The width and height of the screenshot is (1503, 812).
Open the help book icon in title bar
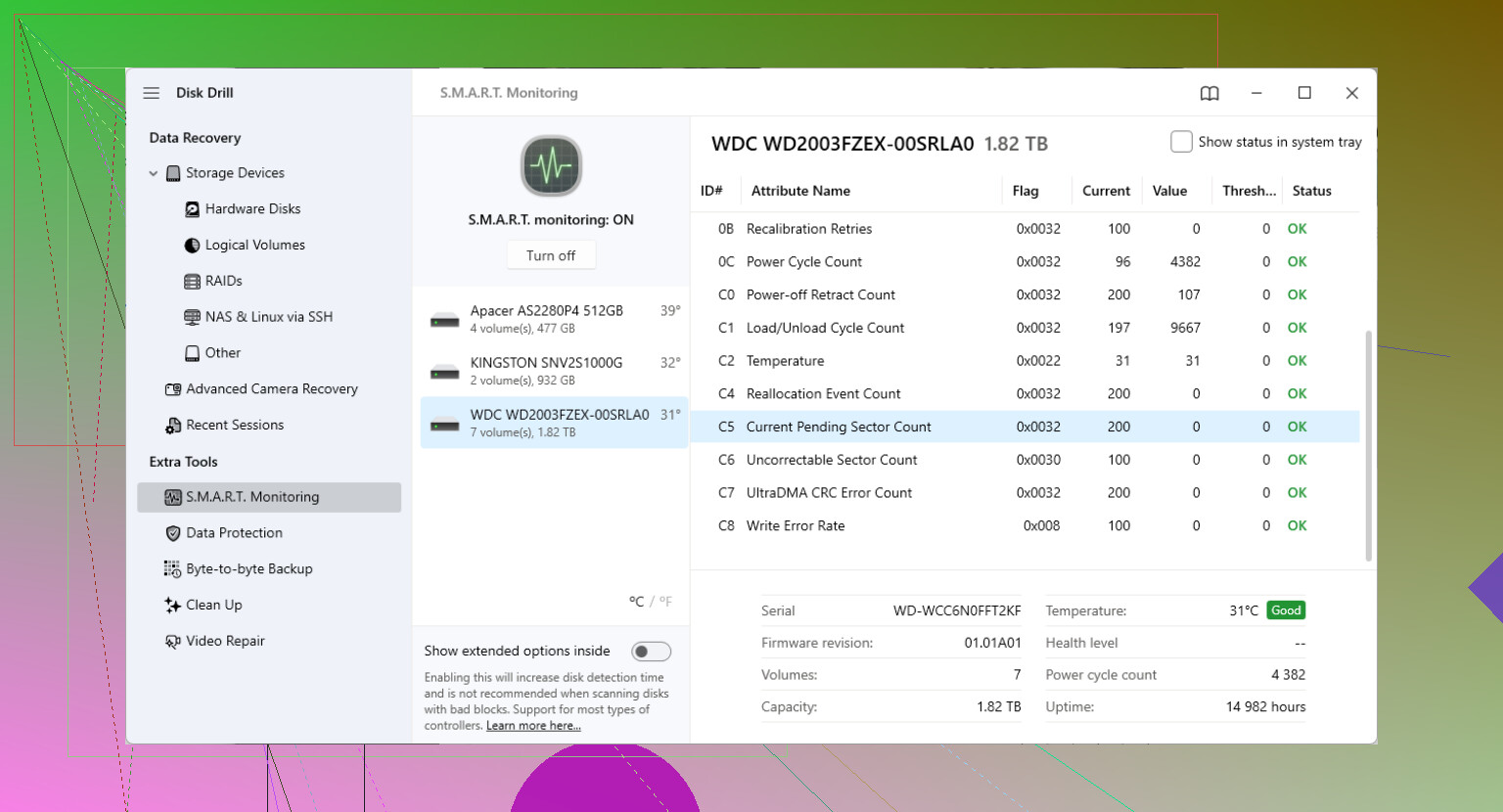[1209, 93]
